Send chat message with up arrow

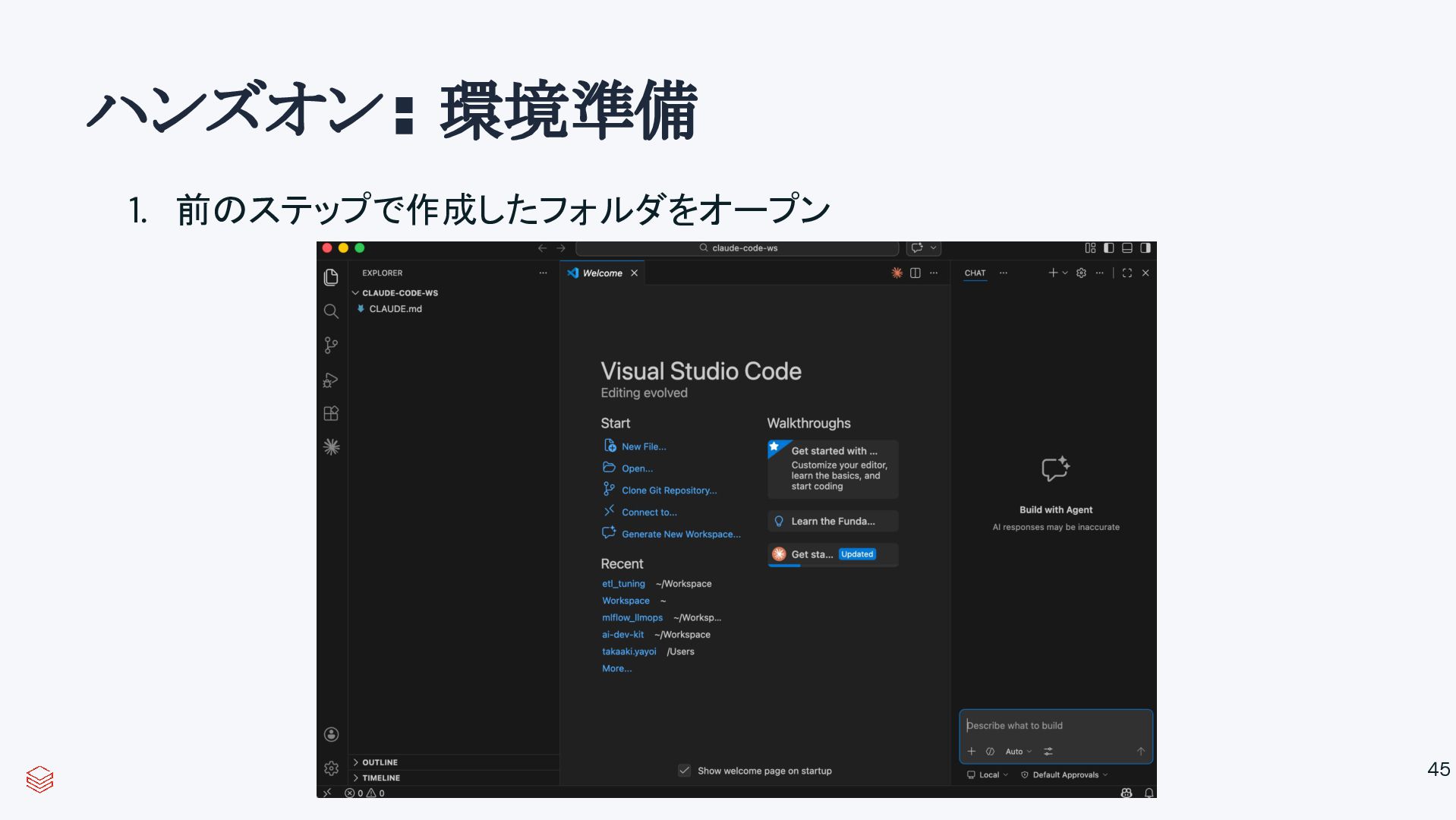tap(1140, 751)
